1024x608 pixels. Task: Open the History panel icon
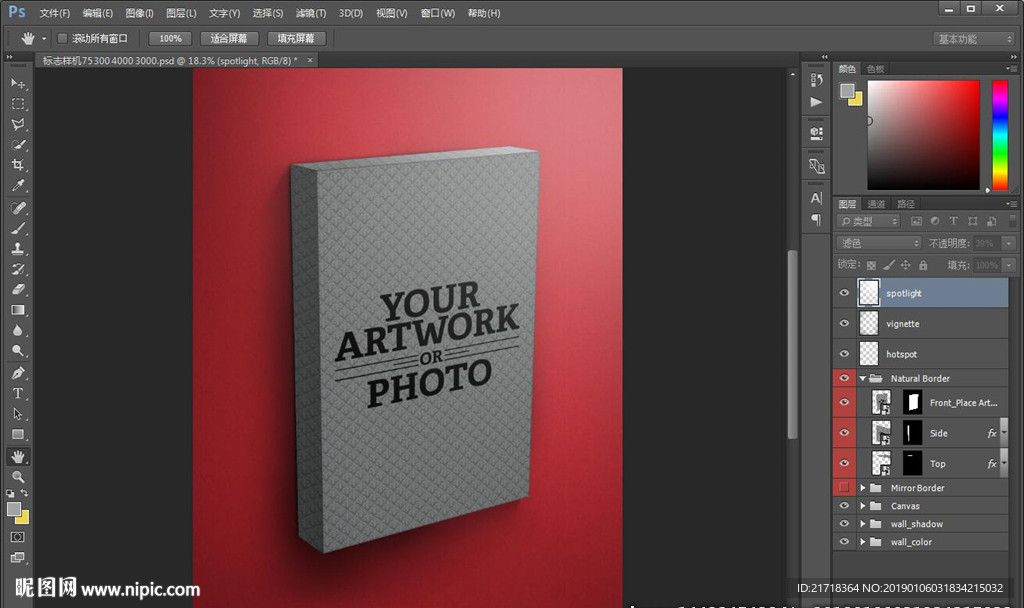point(816,80)
